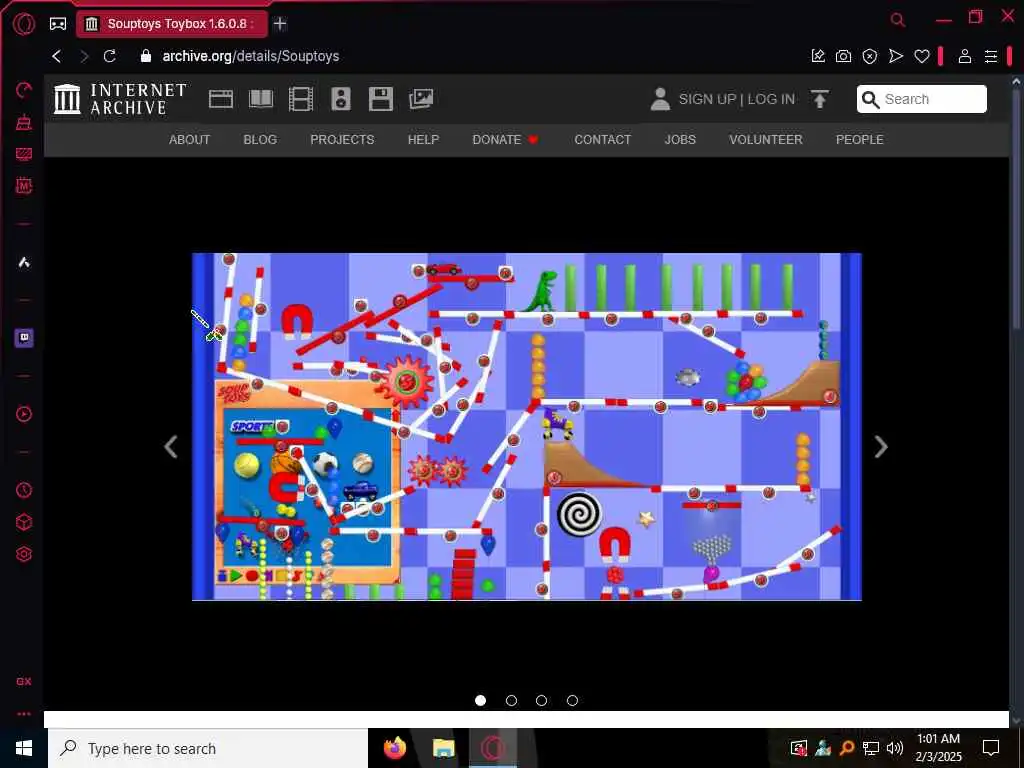Image resolution: width=1024 pixels, height=768 pixels.
Task: Select the Souptoys Toybox 1.6.0.8 tab
Action: click(172, 24)
